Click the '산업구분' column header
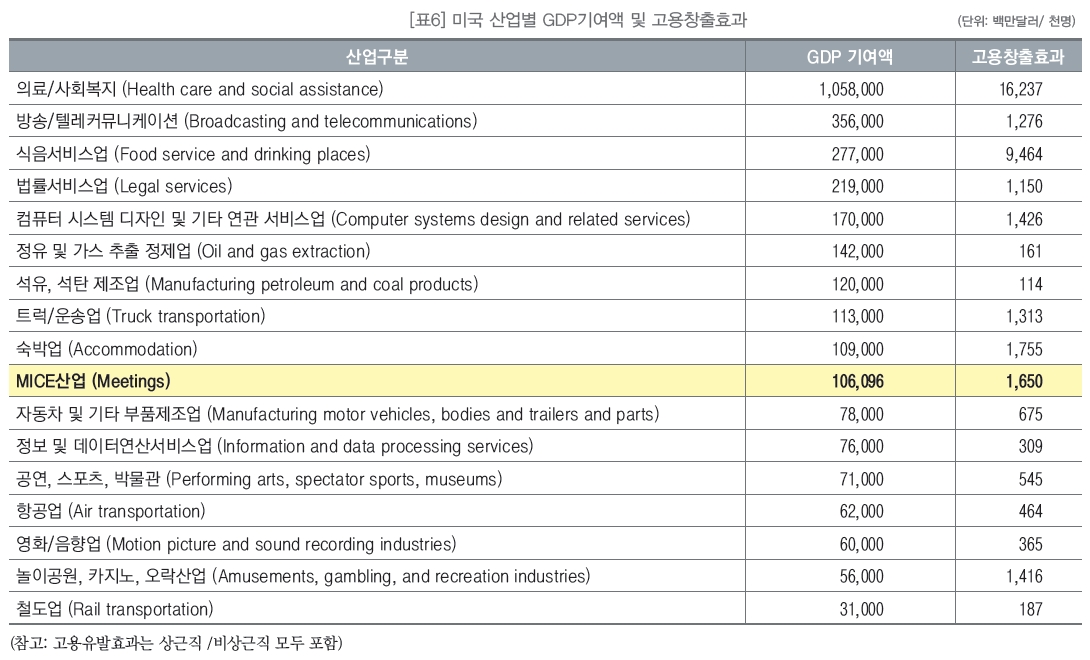The height and width of the screenshot is (660, 1090). pos(377,57)
